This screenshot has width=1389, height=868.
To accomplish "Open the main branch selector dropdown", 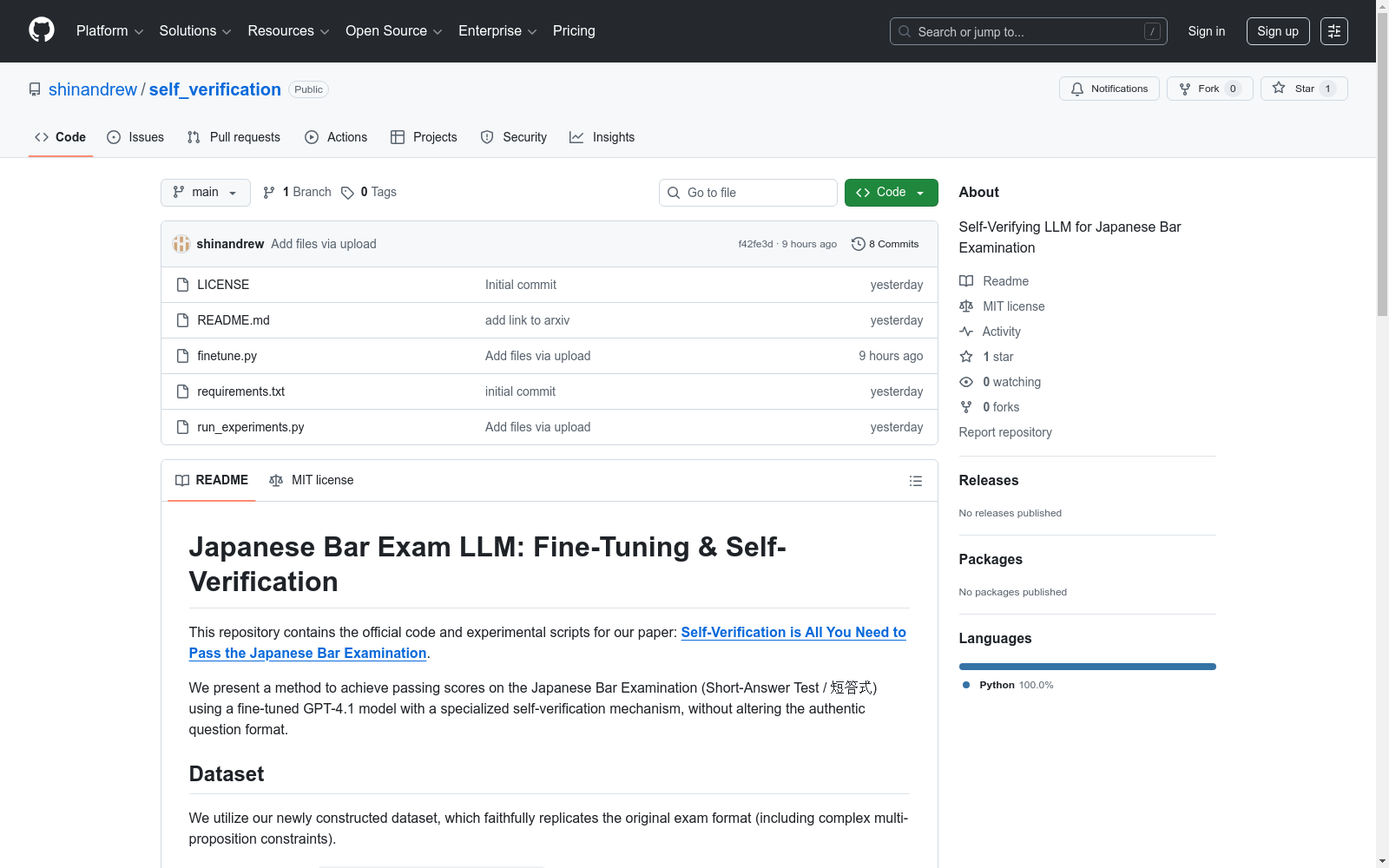I will tap(206, 193).
